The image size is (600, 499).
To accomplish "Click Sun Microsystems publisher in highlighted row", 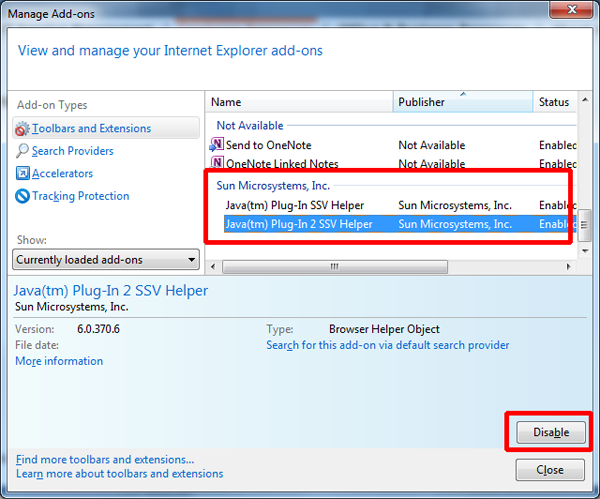I will tap(455, 224).
